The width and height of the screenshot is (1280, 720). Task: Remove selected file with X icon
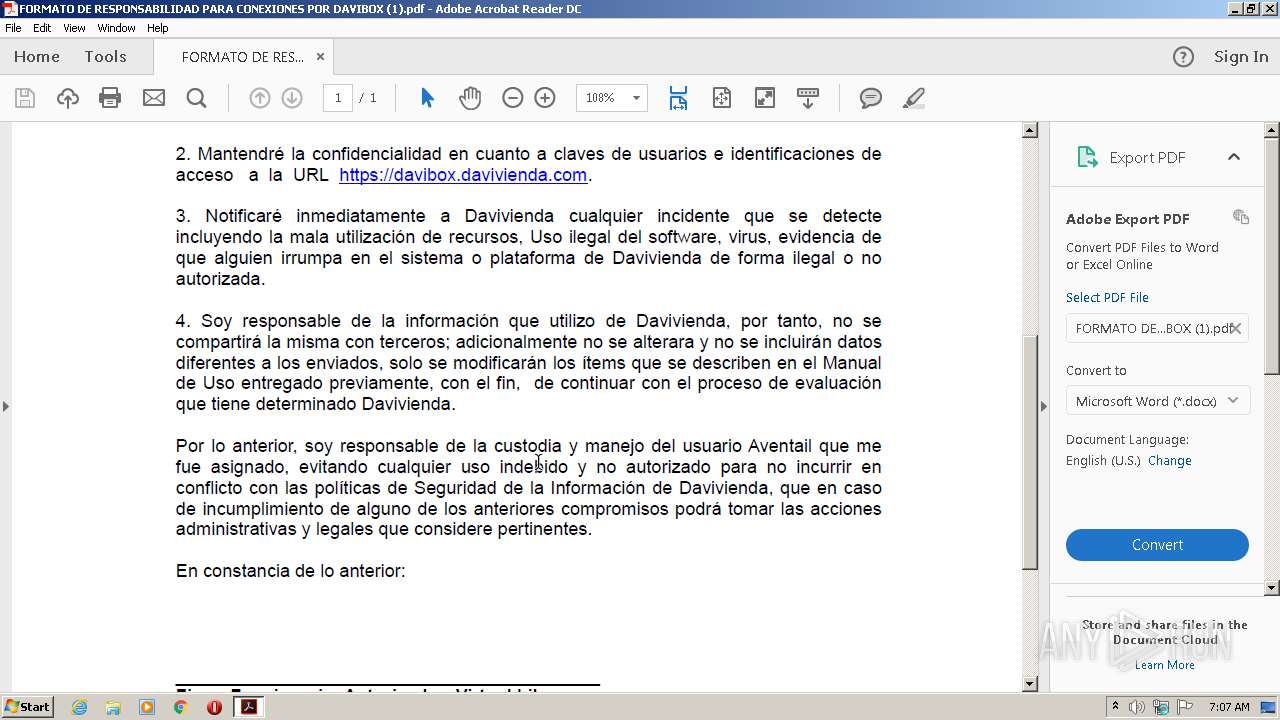tap(1236, 328)
